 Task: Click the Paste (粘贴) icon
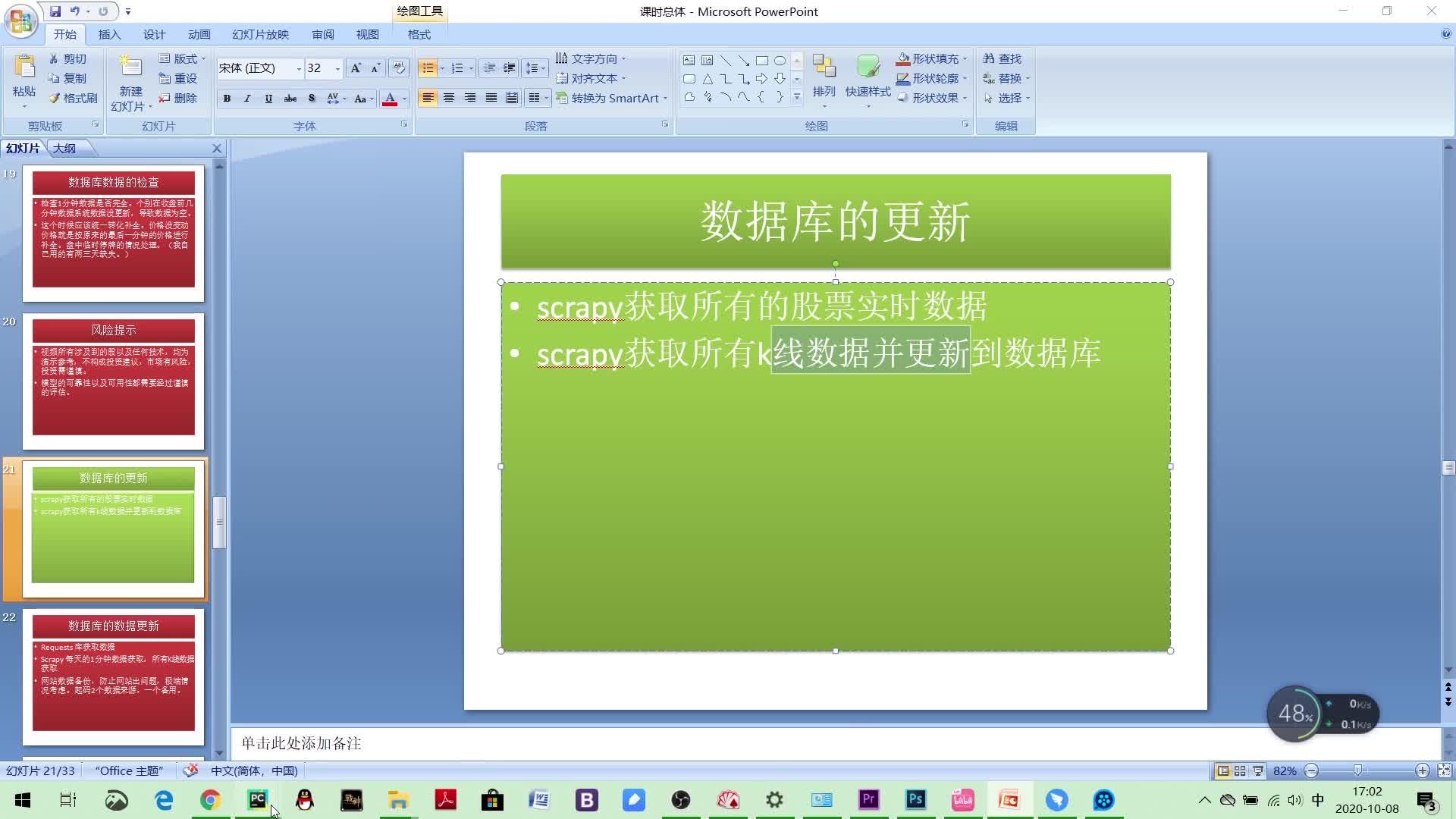click(x=24, y=68)
